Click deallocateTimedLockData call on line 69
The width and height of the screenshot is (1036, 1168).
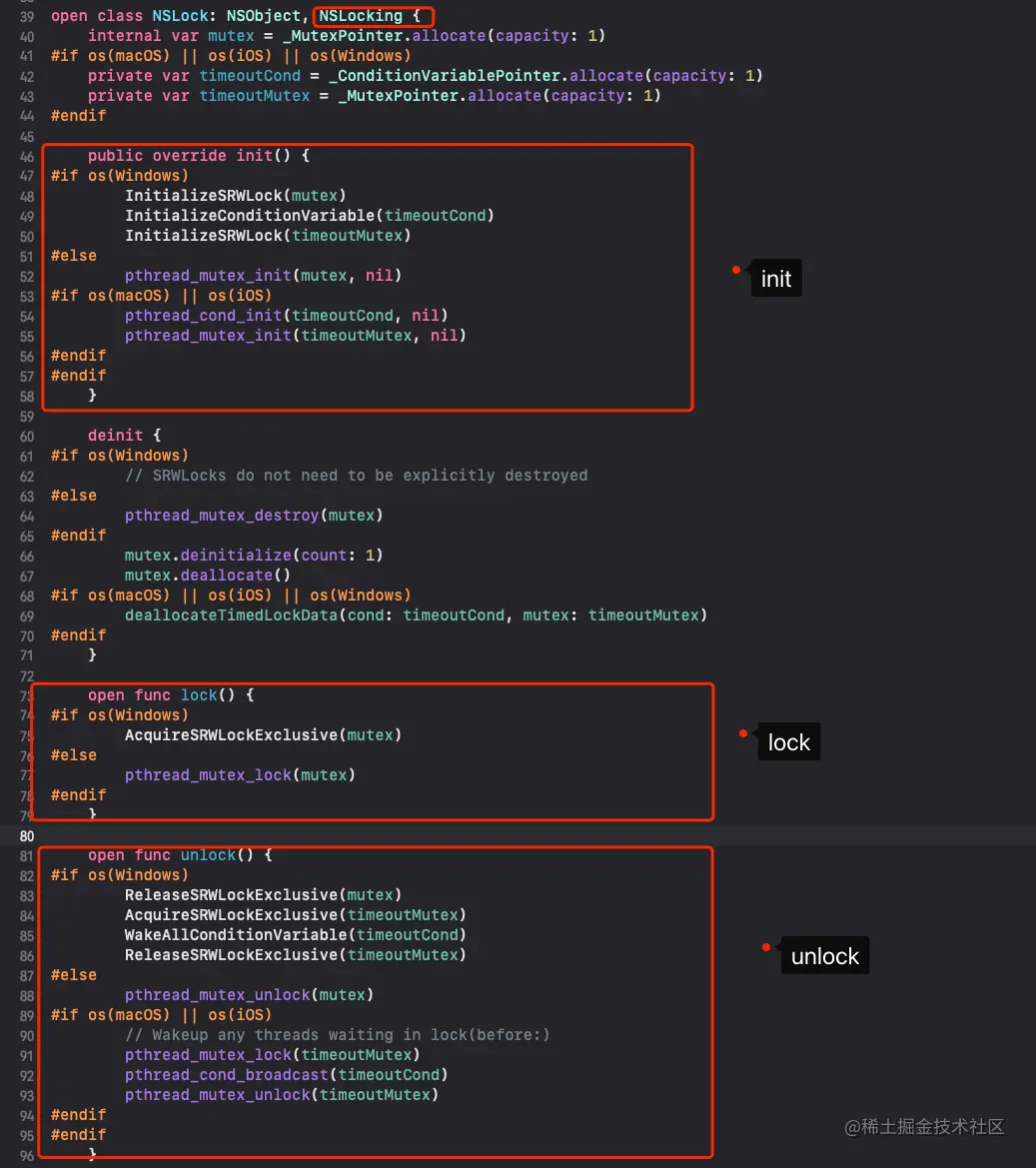tap(416, 615)
